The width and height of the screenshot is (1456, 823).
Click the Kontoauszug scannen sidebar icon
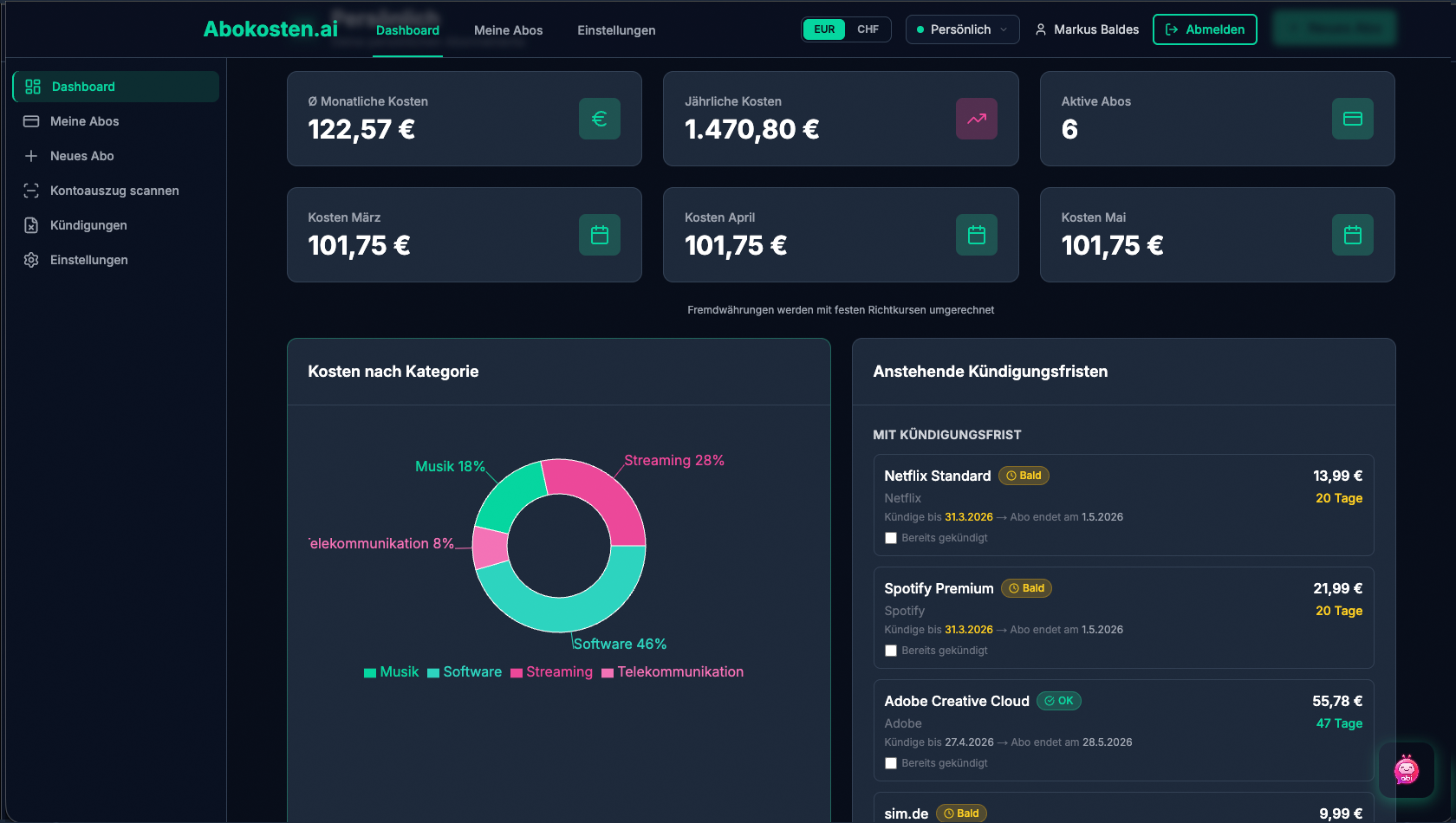pyautogui.click(x=31, y=191)
